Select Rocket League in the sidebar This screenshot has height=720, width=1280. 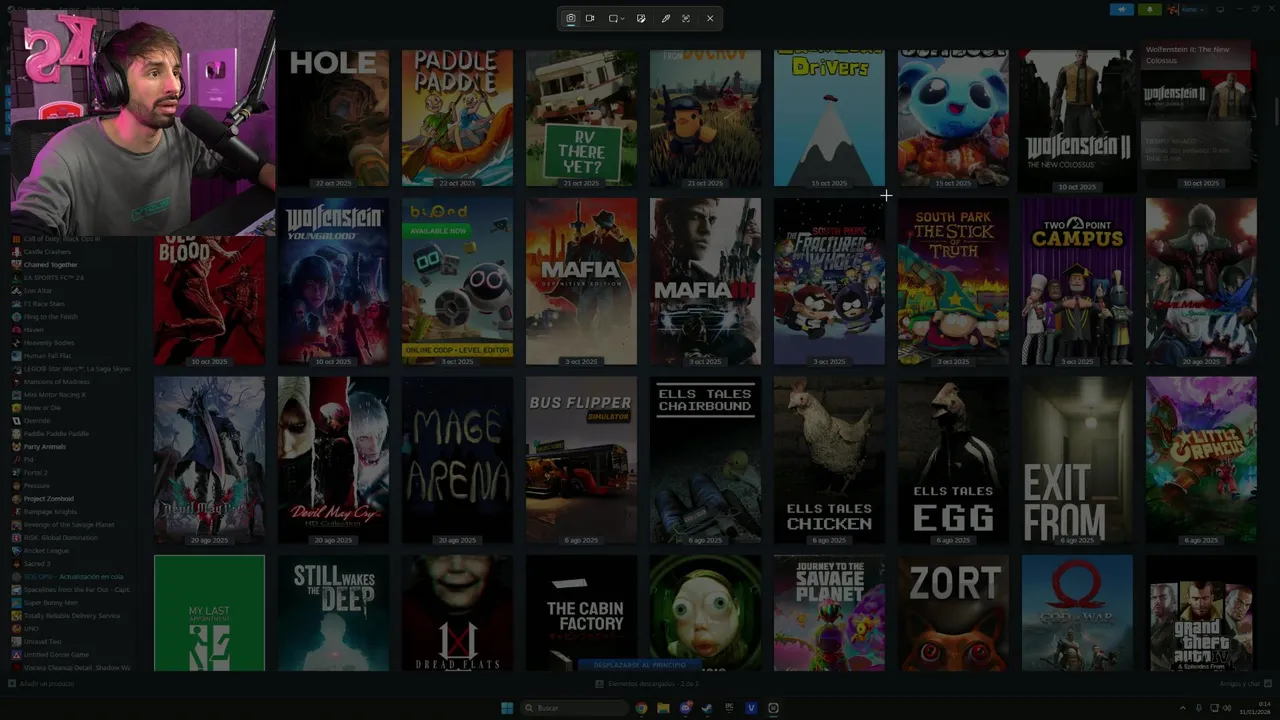[47, 551]
